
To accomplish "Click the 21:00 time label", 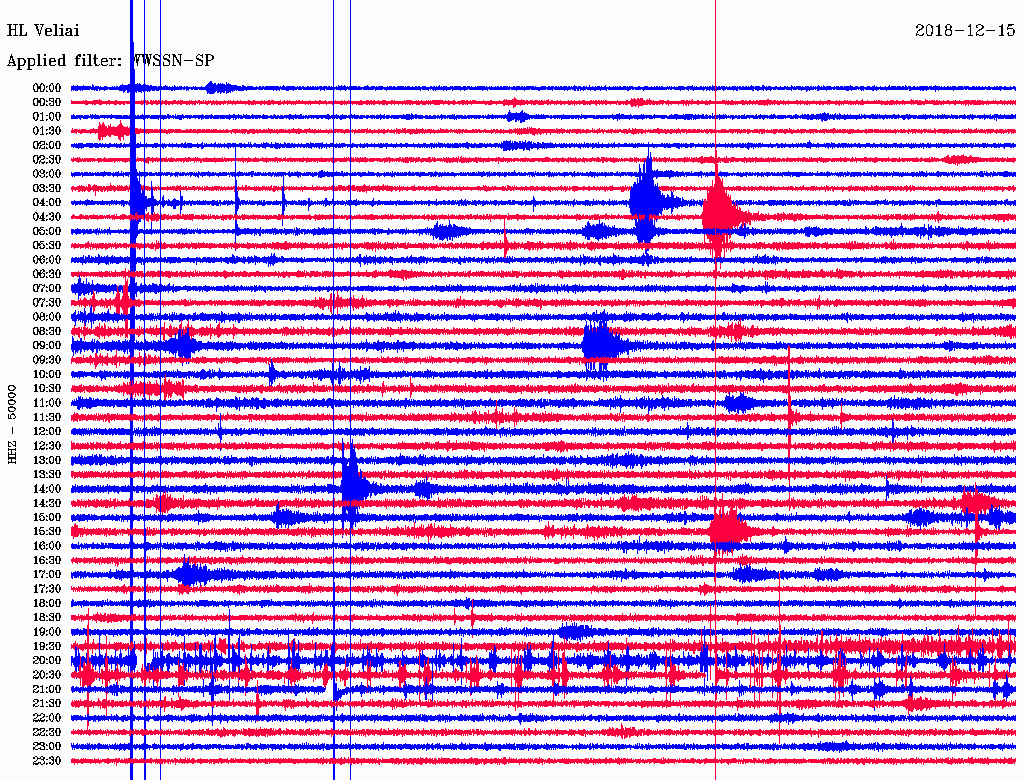I will (47, 689).
